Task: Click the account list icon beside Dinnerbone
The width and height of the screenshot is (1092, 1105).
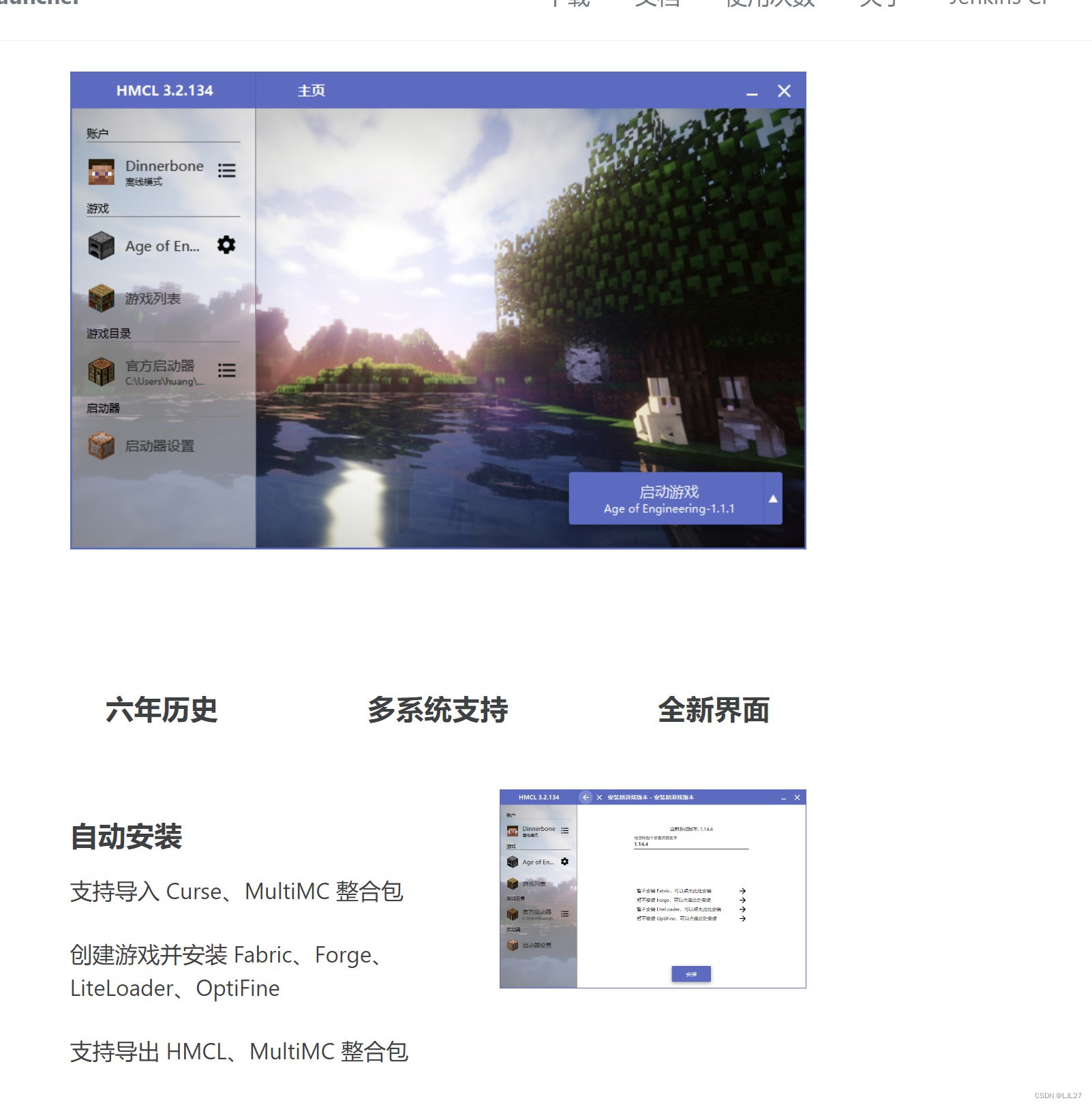Action: point(227,172)
